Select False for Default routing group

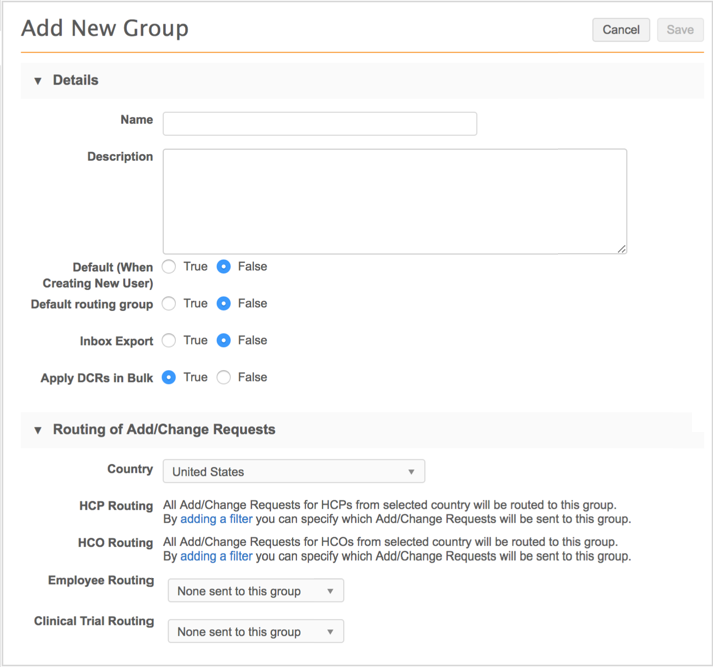[x=224, y=304]
